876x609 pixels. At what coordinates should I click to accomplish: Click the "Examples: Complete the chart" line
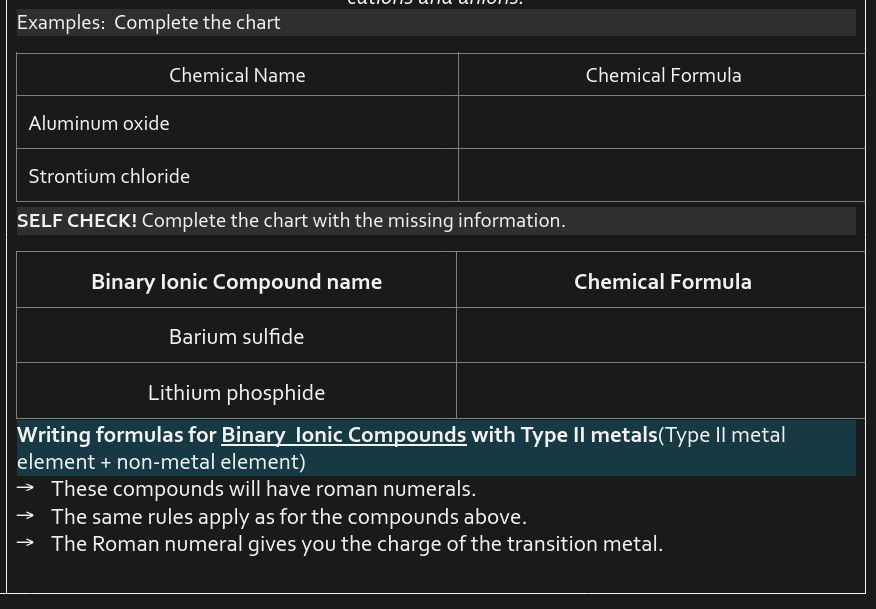point(148,22)
